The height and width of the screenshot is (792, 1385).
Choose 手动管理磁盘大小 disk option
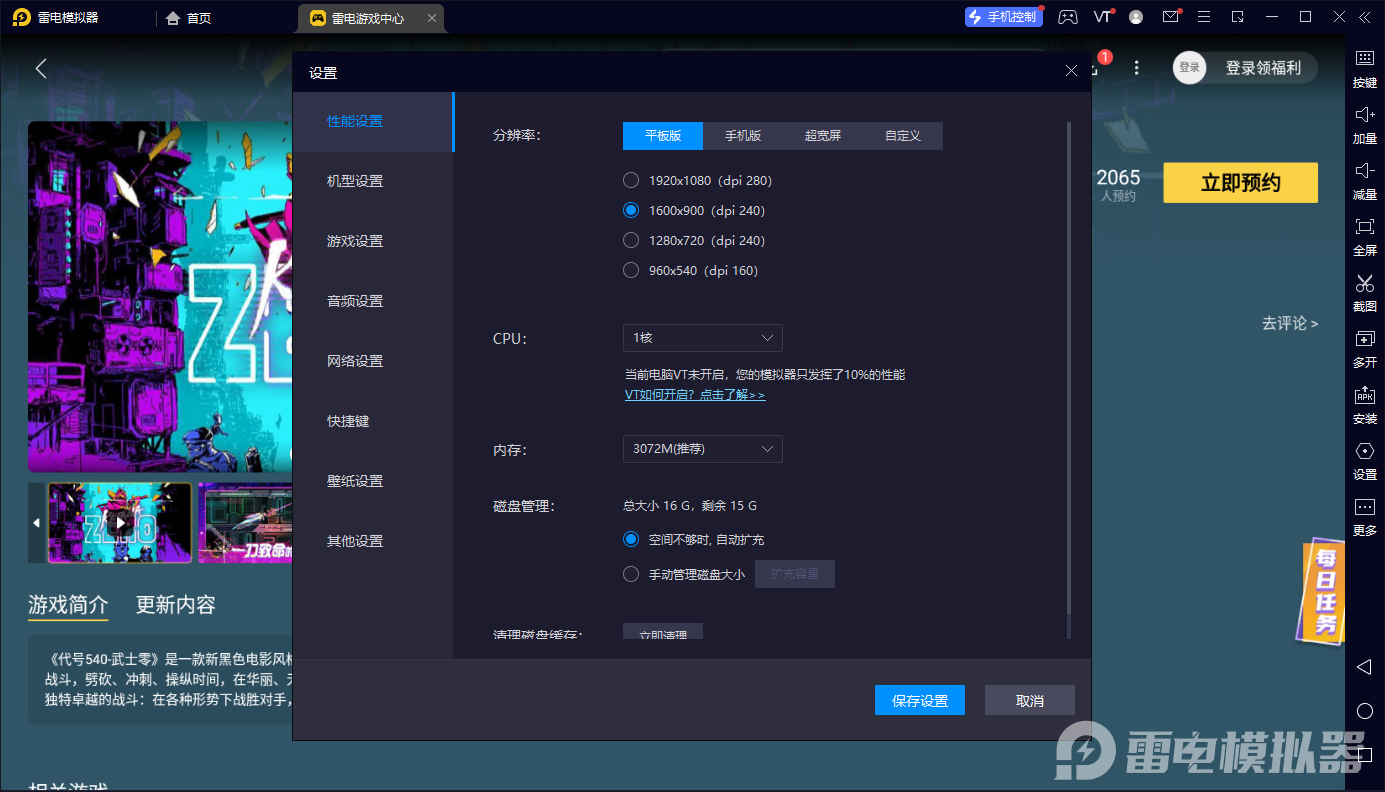coord(684,575)
